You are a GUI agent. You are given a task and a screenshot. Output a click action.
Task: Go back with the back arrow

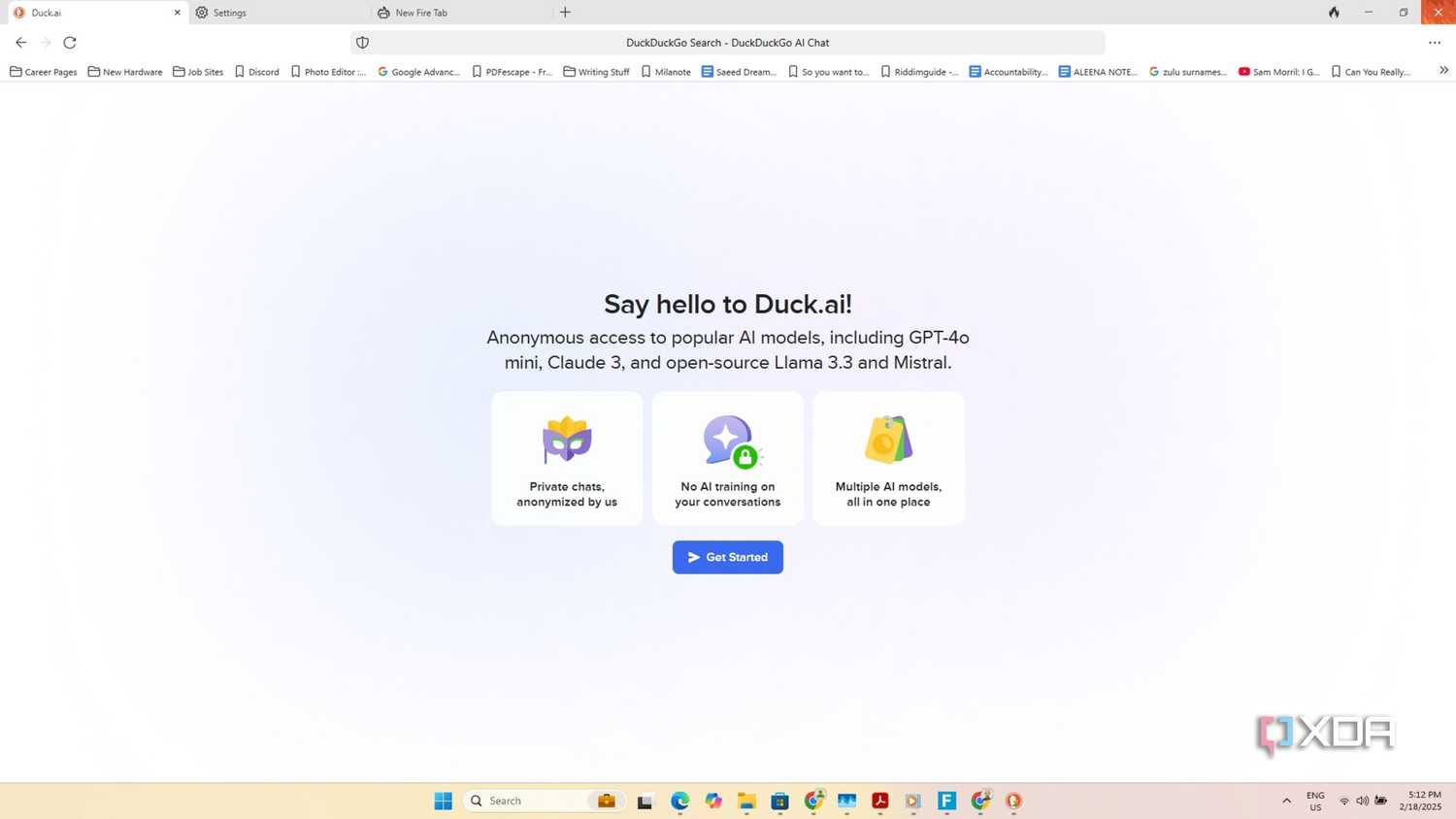pos(20,43)
